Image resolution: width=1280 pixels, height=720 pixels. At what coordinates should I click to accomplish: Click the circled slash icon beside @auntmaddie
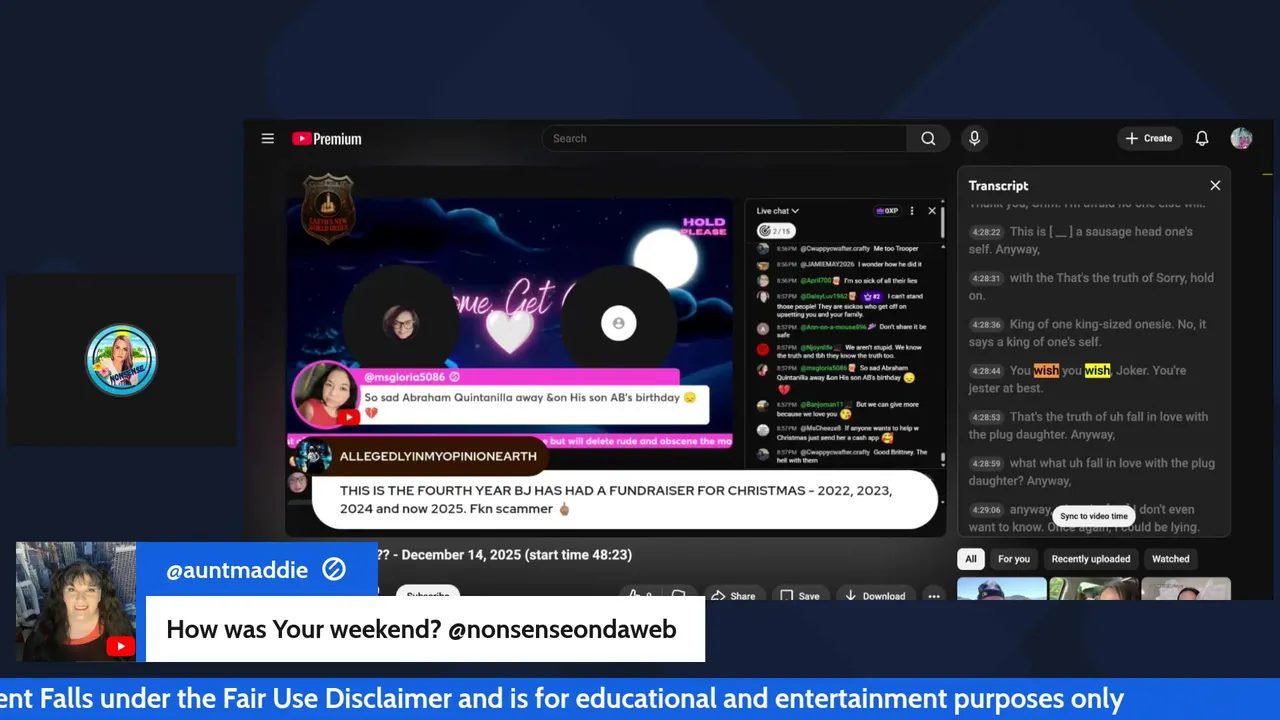(x=334, y=570)
